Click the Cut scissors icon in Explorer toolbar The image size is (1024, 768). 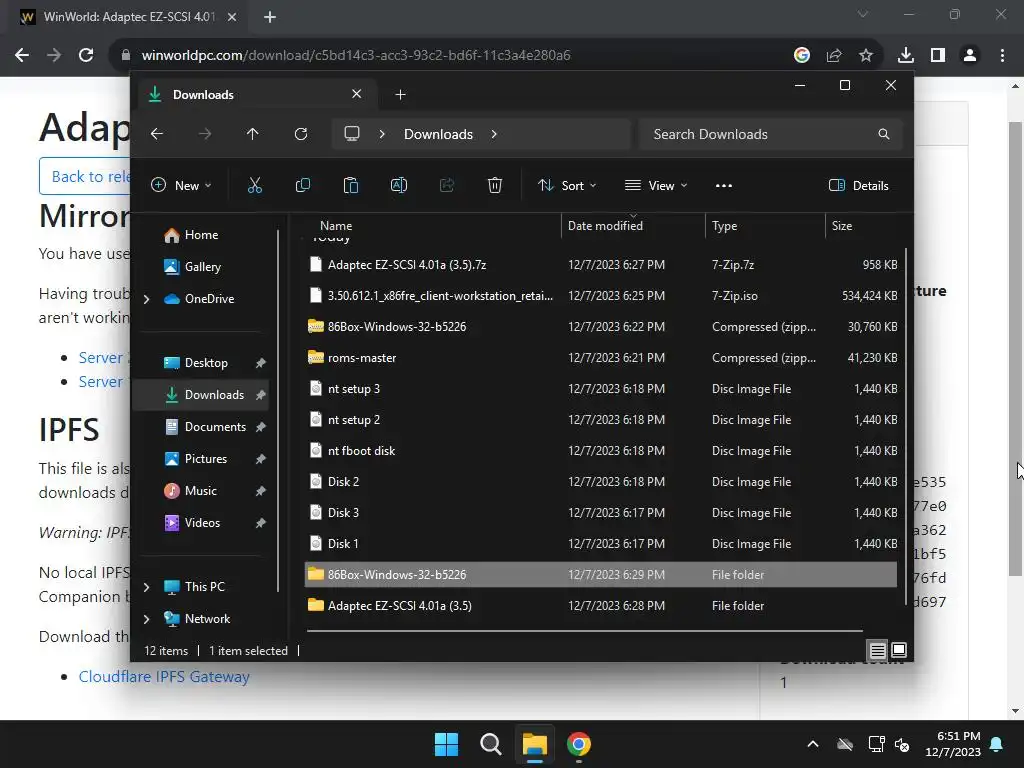255,185
